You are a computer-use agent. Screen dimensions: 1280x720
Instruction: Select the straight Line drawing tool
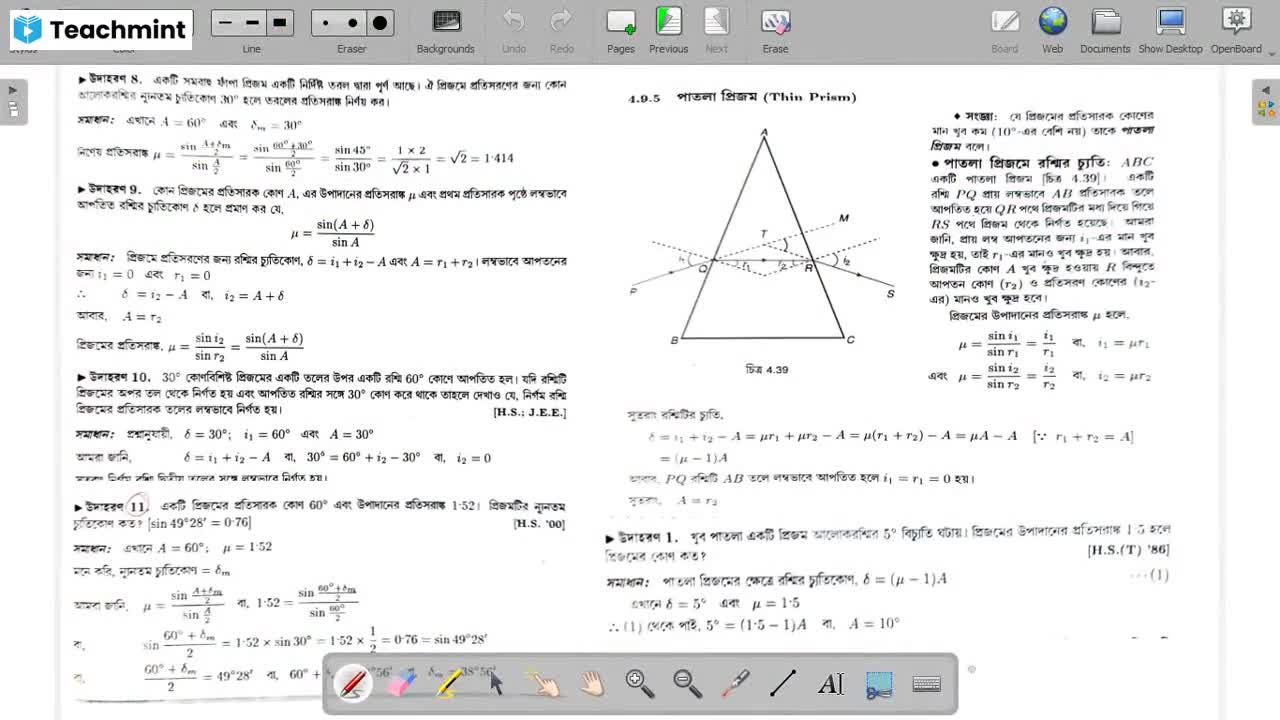[783, 683]
